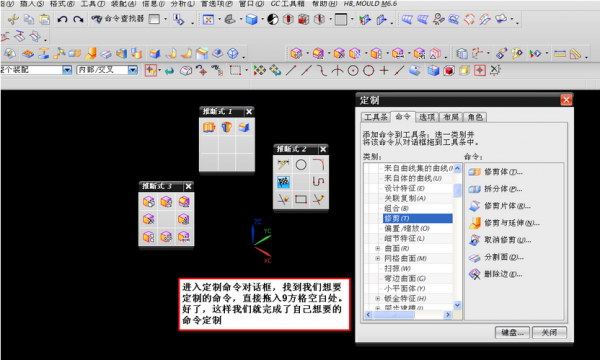This screenshot has height=360, width=600.
Task: Switch to the 布局 tab
Action: pyautogui.click(x=451, y=117)
